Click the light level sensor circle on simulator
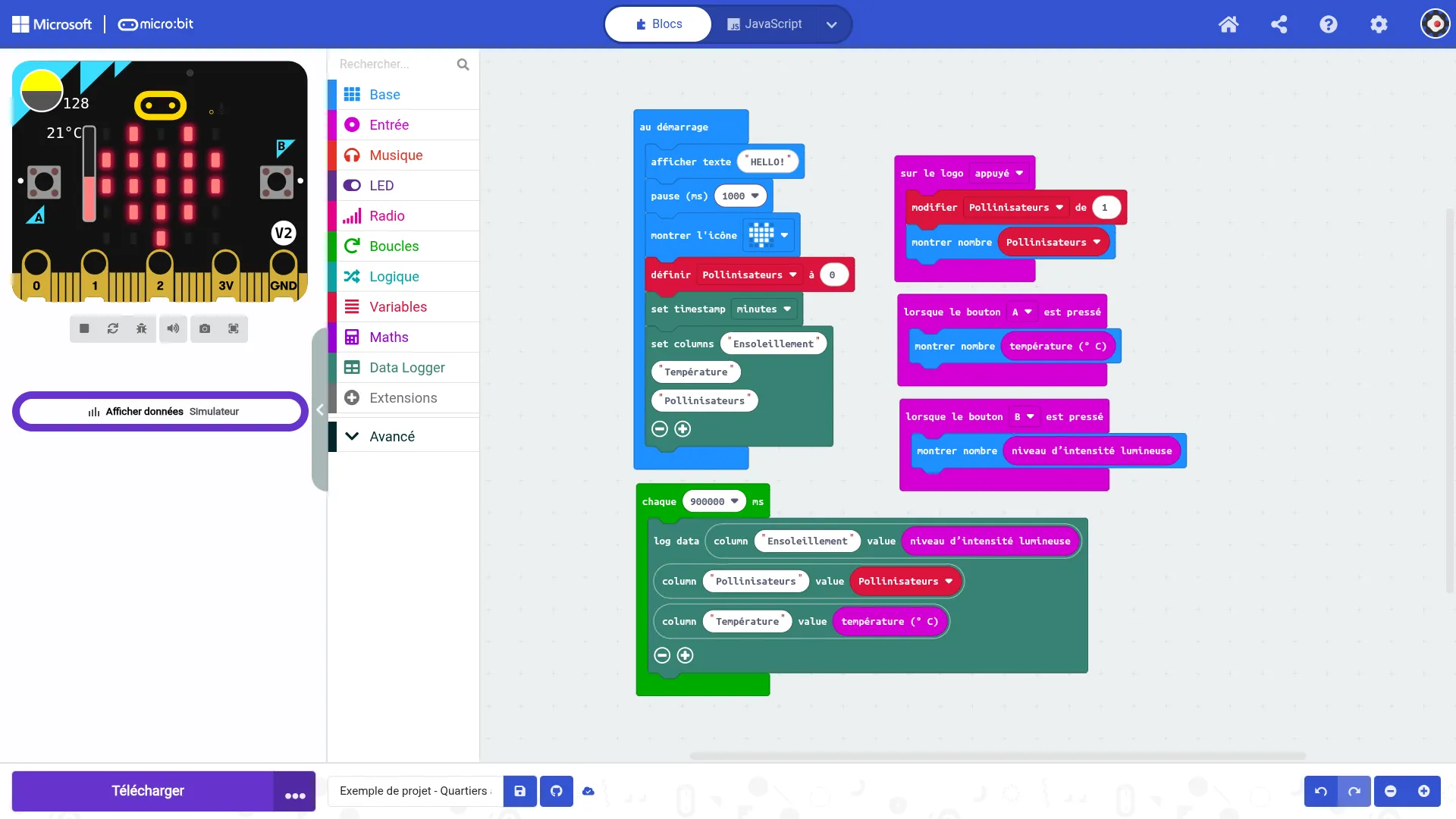Image resolution: width=1456 pixels, height=819 pixels. coord(41,91)
